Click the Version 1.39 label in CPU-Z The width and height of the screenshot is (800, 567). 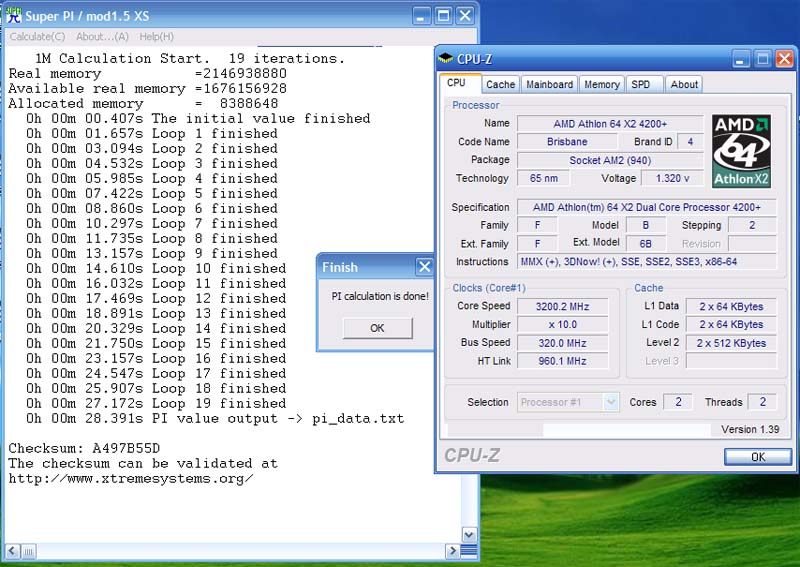[750, 429]
